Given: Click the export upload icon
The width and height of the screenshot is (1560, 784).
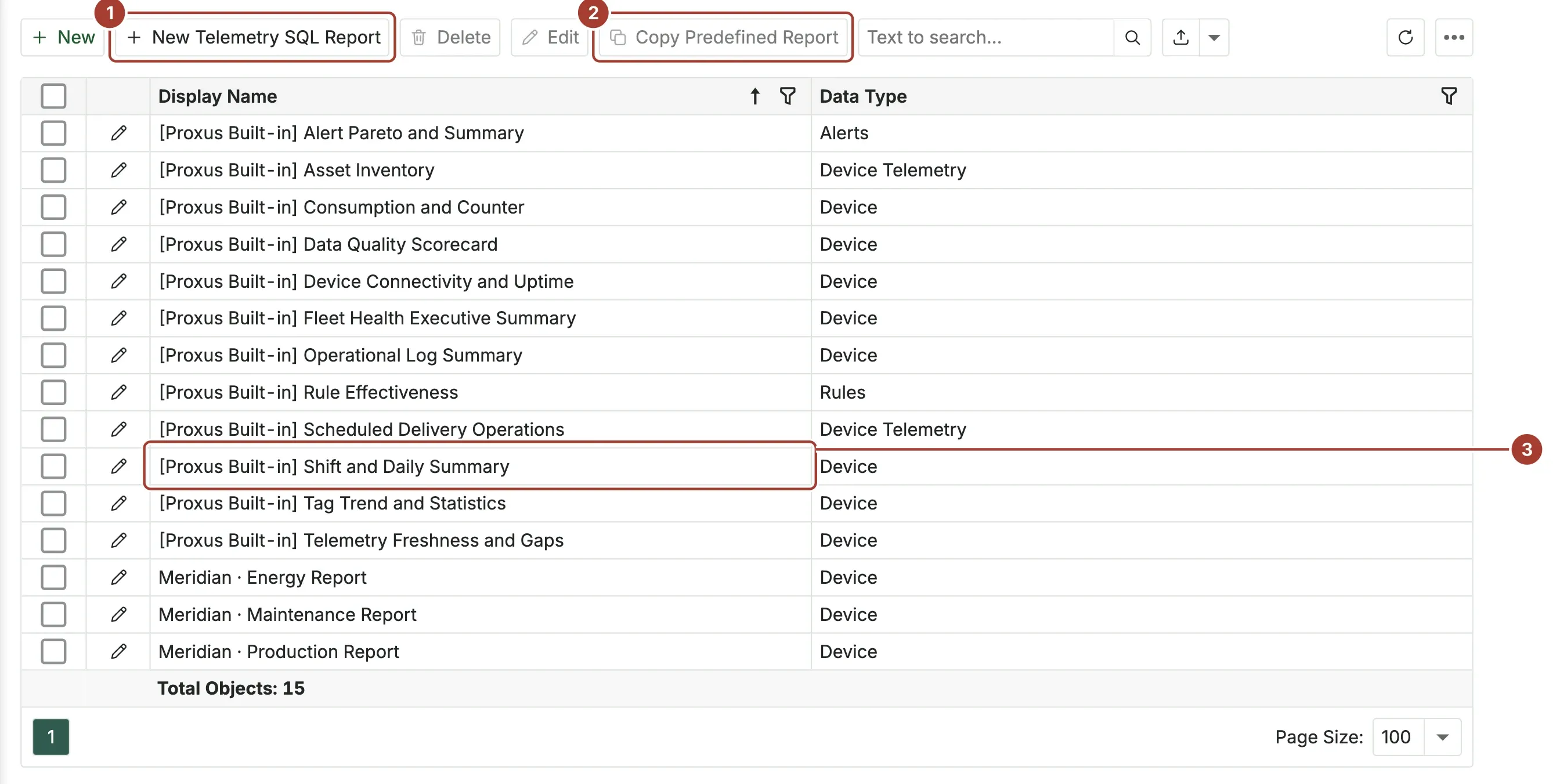Looking at the screenshot, I should [1180, 38].
